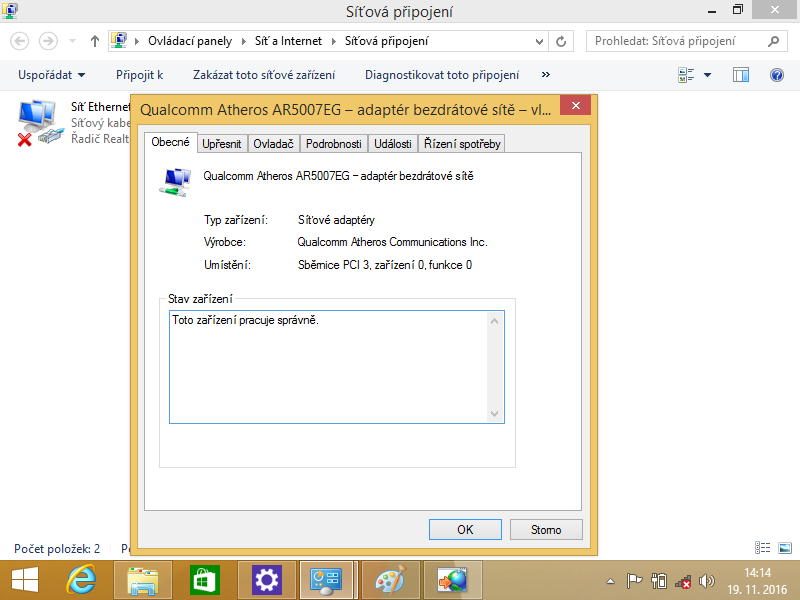Click 'Síťové adaptéry' device type value
This screenshot has width=800, height=600.
pyautogui.click(x=336, y=220)
